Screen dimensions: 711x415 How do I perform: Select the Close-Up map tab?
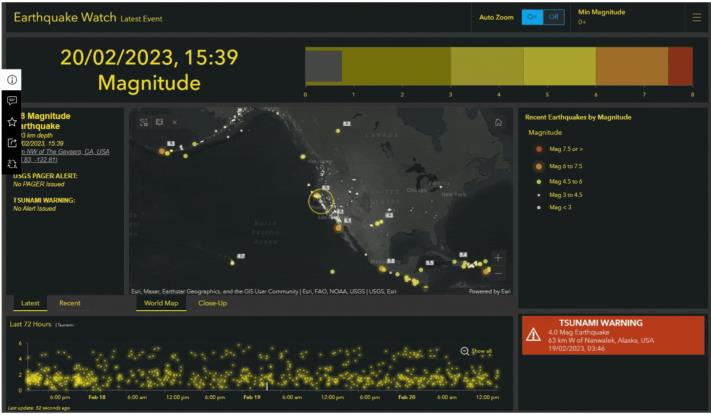click(x=212, y=302)
